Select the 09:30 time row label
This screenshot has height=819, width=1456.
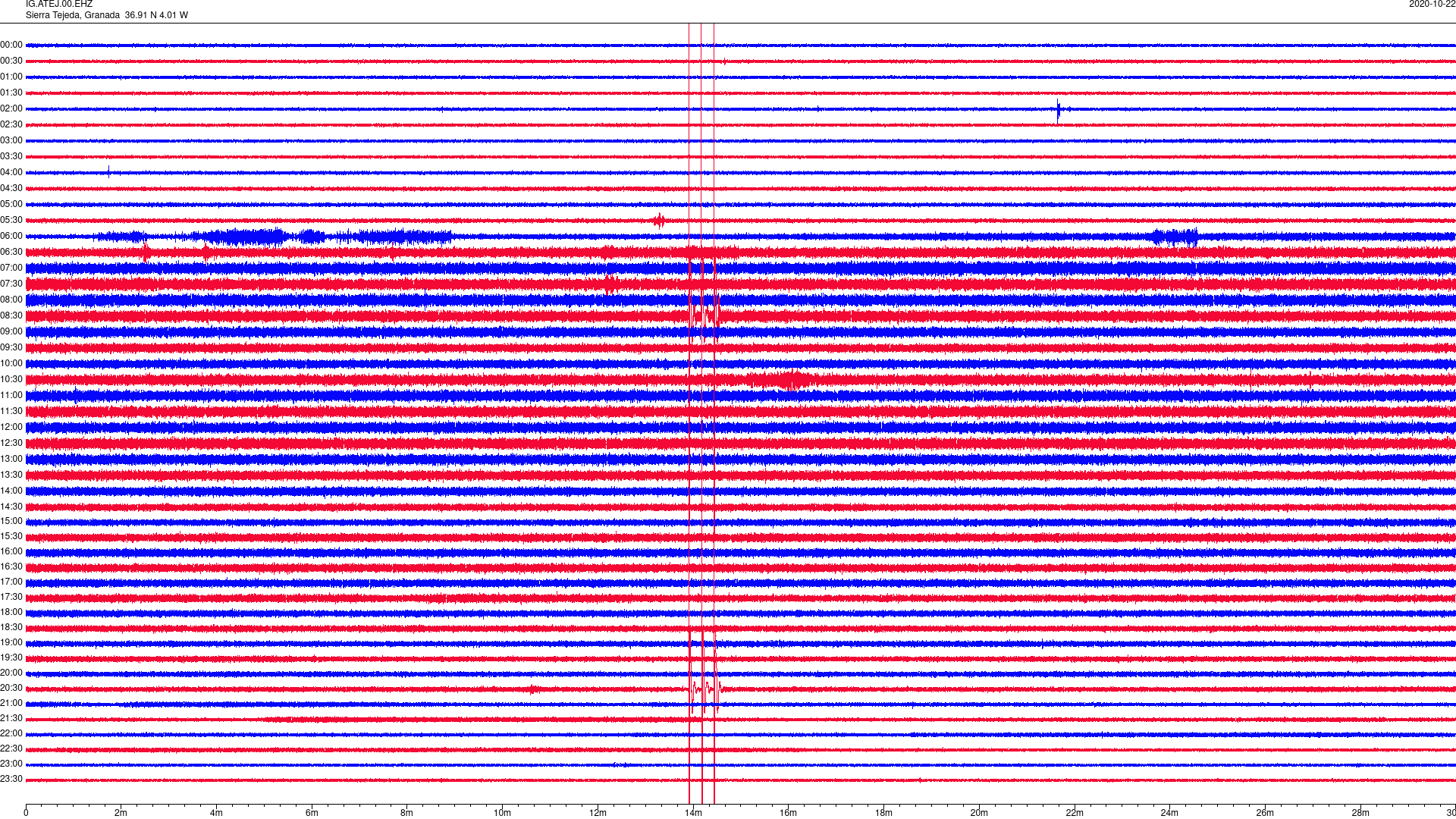[x=11, y=348]
